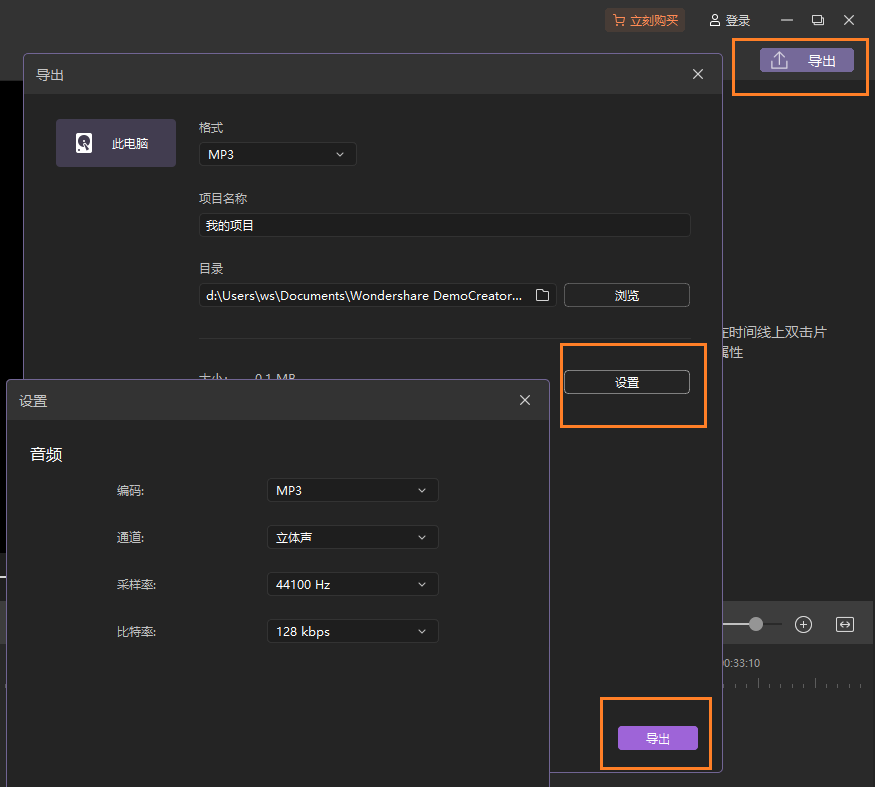The width and height of the screenshot is (875, 787).
Task: Select the 此电脑 tab
Action: (116, 143)
